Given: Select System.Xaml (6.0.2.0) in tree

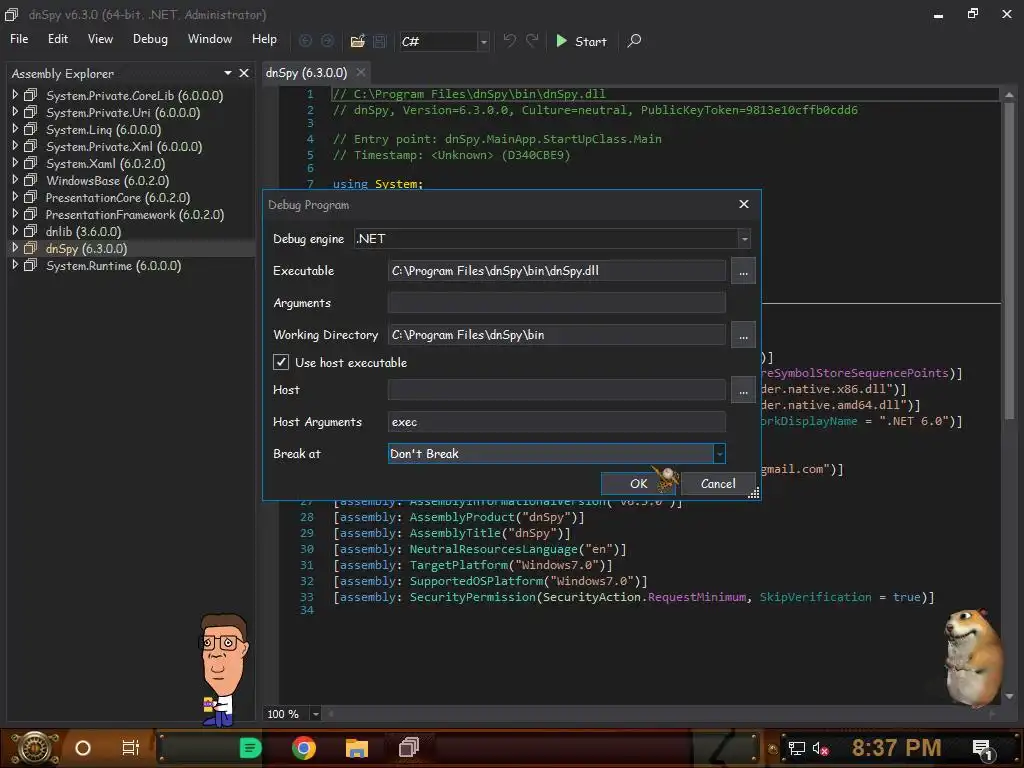Looking at the screenshot, I should 105,163.
